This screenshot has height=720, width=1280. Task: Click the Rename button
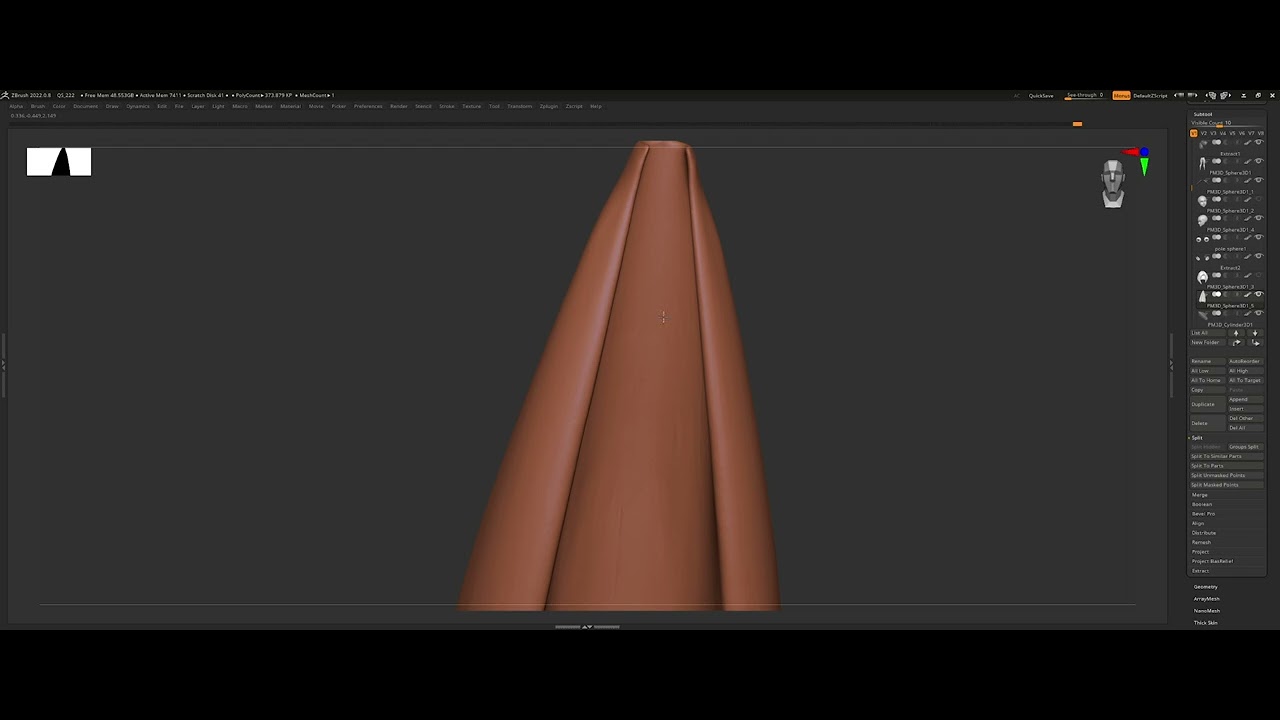pyautogui.click(x=1207, y=361)
